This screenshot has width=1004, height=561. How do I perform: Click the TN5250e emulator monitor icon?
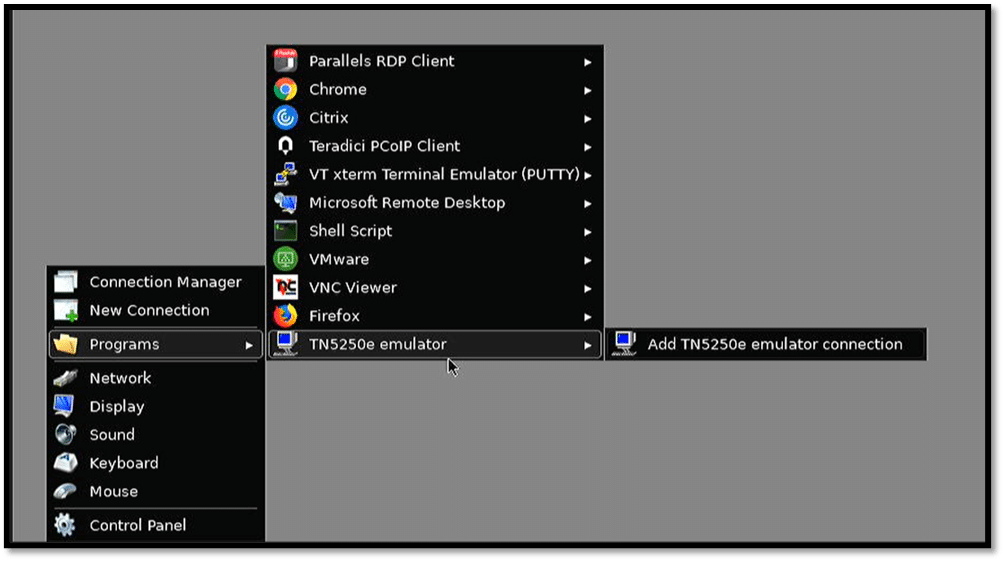click(x=286, y=344)
